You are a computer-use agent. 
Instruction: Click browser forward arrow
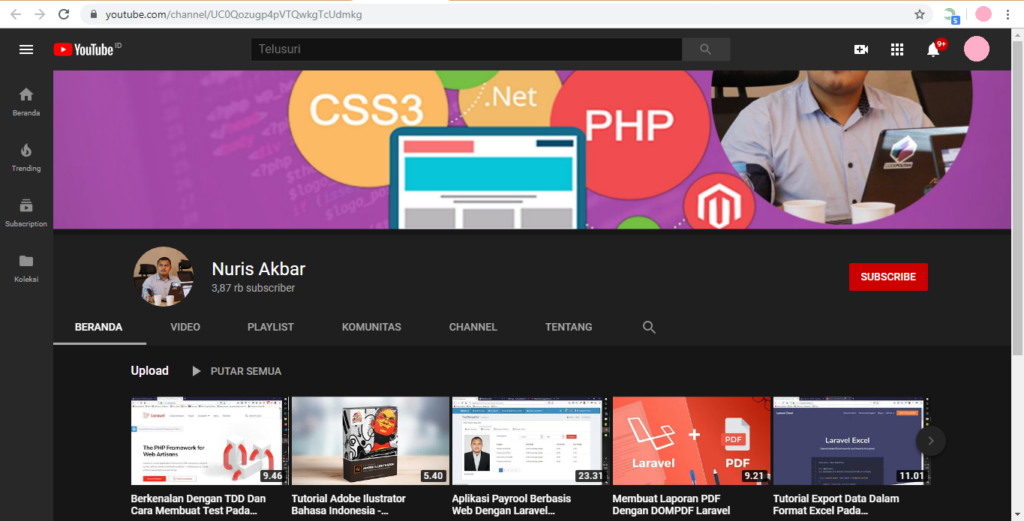(x=40, y=14)
